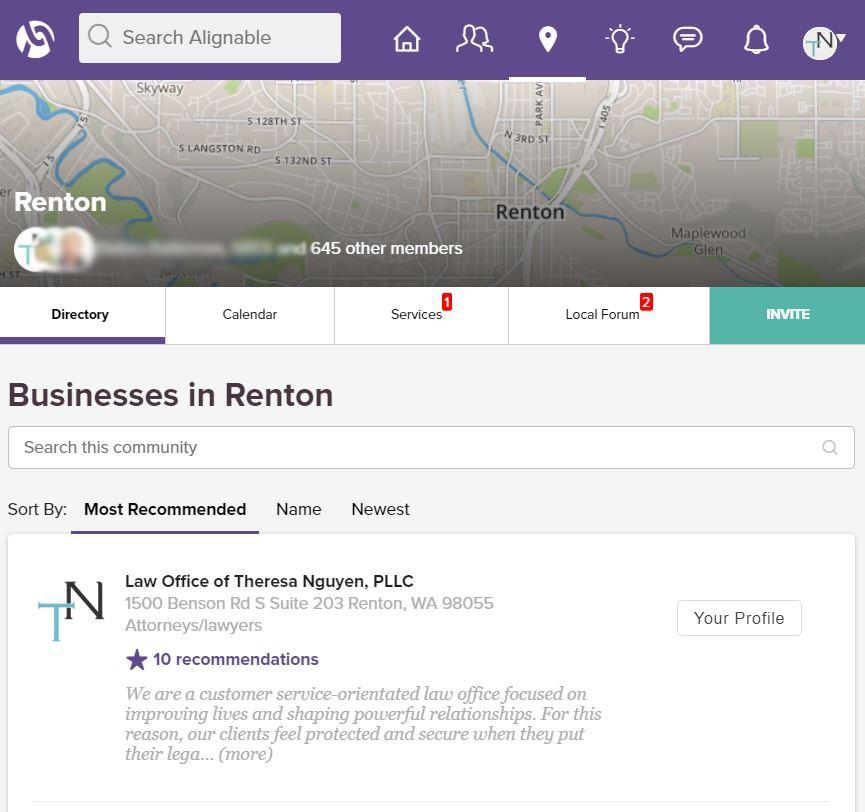865x812 pixels.
Task: Click the Businesses in Renton heading
Action: [x=170, y=396]
